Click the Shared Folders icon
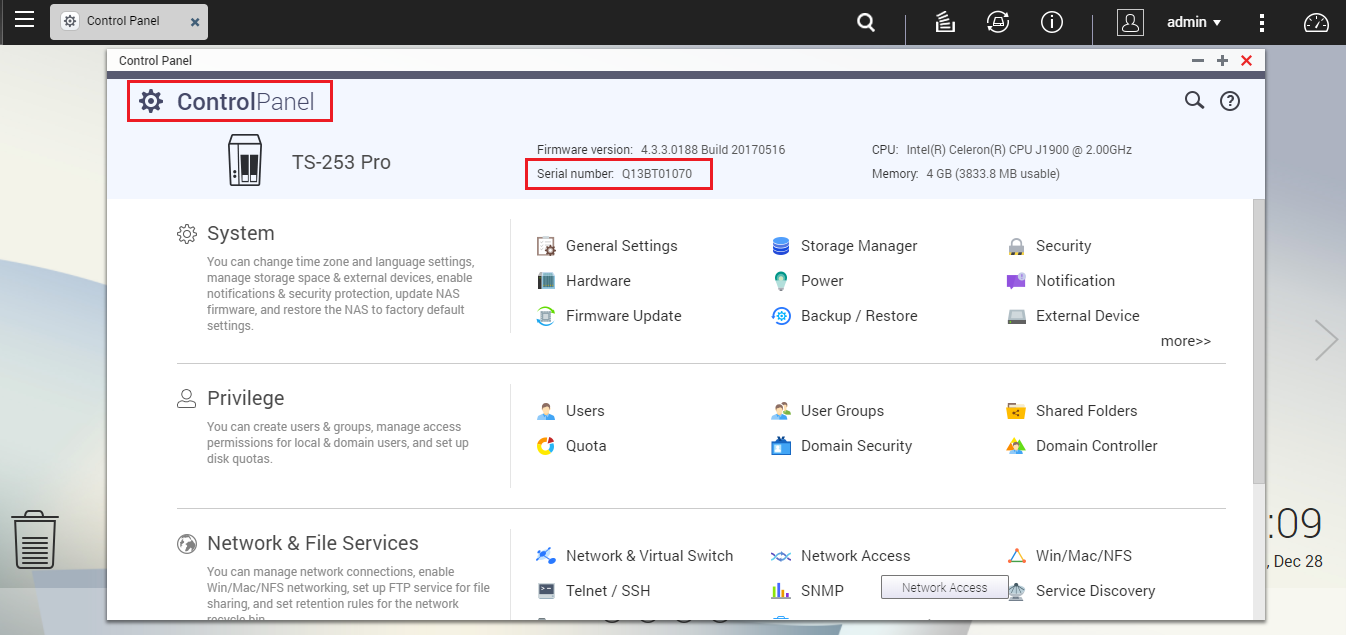The image size is (1346, 635). coord(1016,411)
